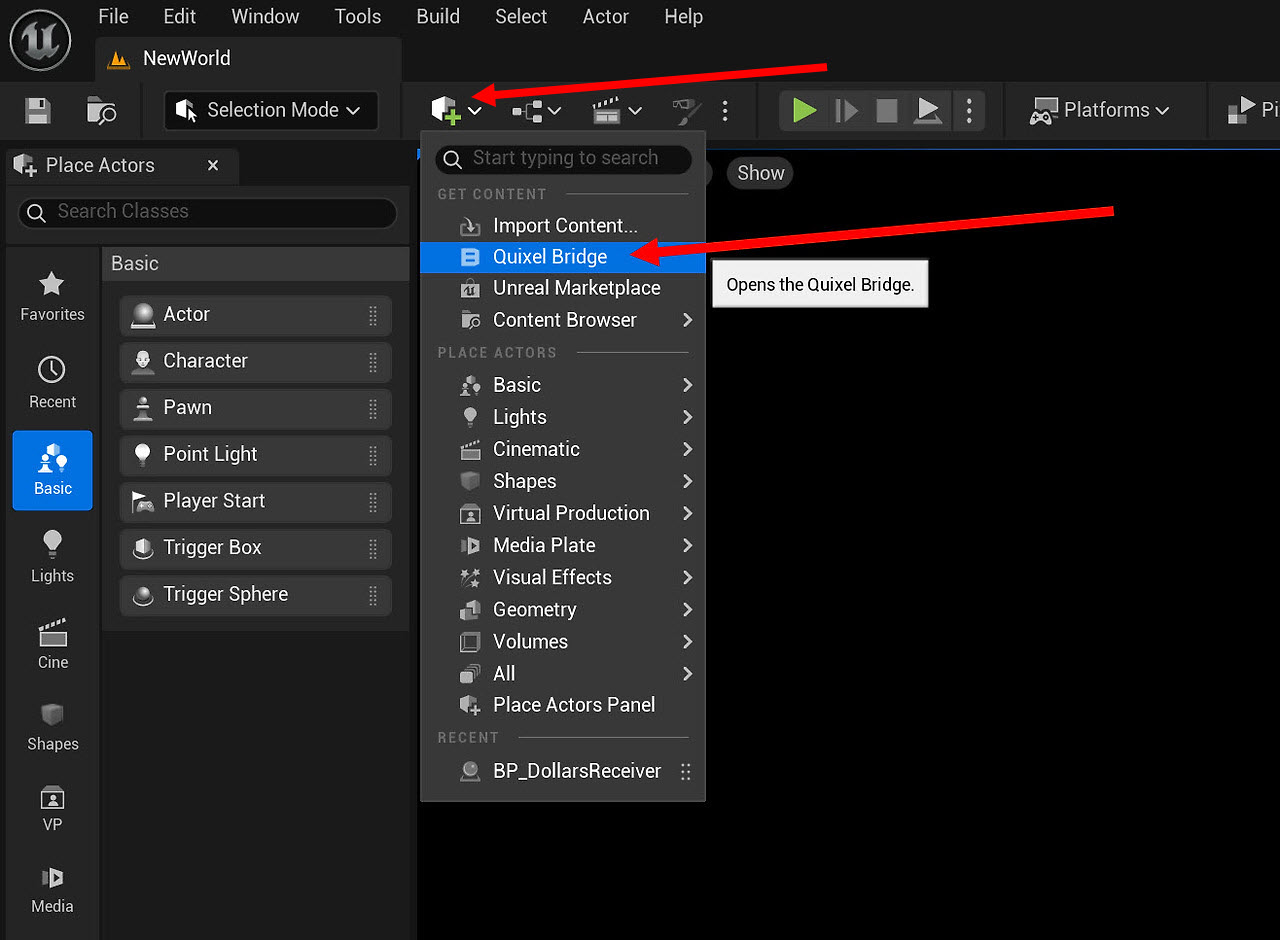This screenshot has height=940, width=1280.
Task: Click the Unreal Engine logo icon
Action: coord(40,40)
